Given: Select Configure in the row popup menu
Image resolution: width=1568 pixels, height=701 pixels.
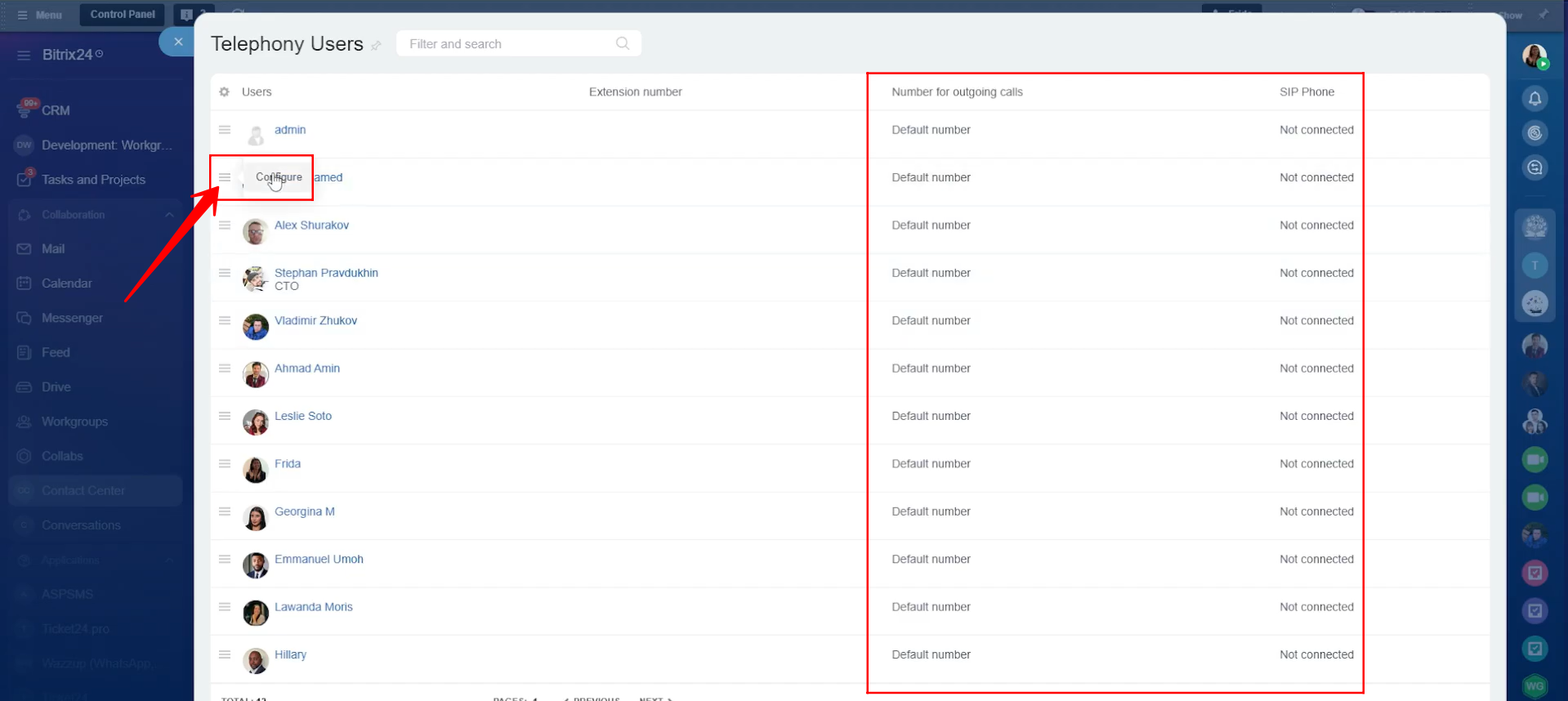Looking at the screenshot, I should 279,177.
